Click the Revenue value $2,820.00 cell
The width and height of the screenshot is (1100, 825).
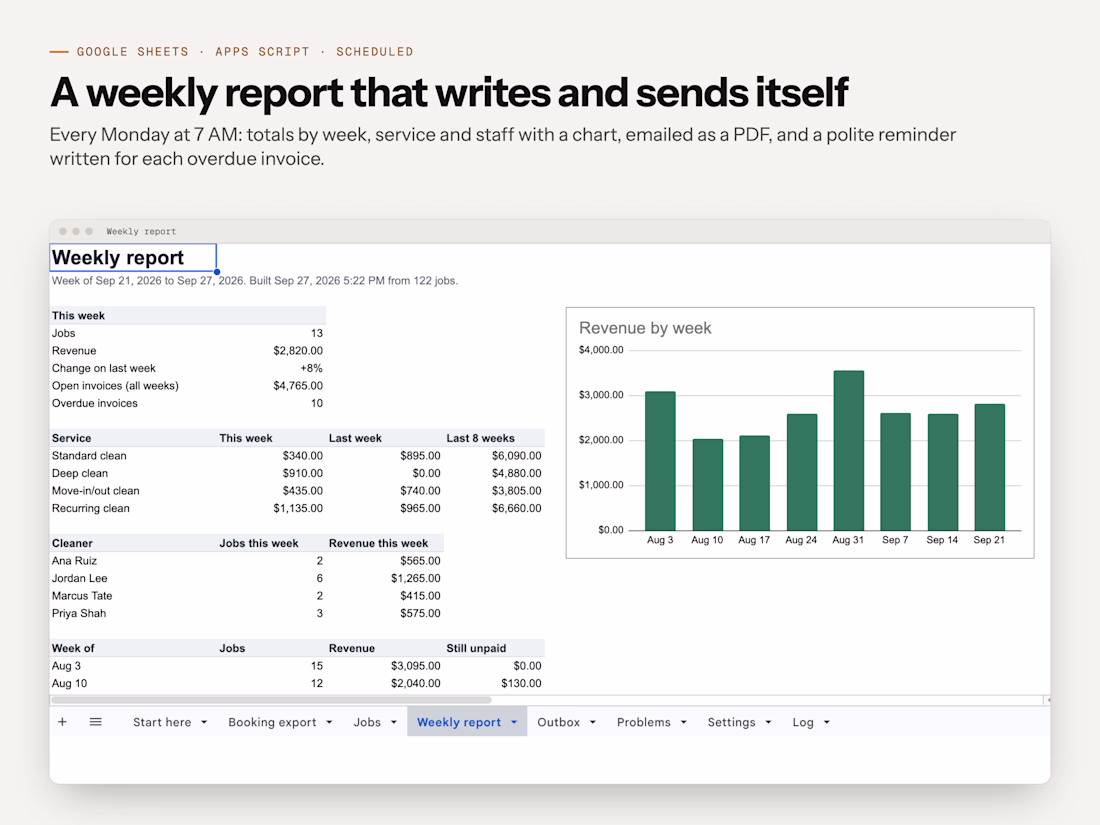click(x=298, y=351)
